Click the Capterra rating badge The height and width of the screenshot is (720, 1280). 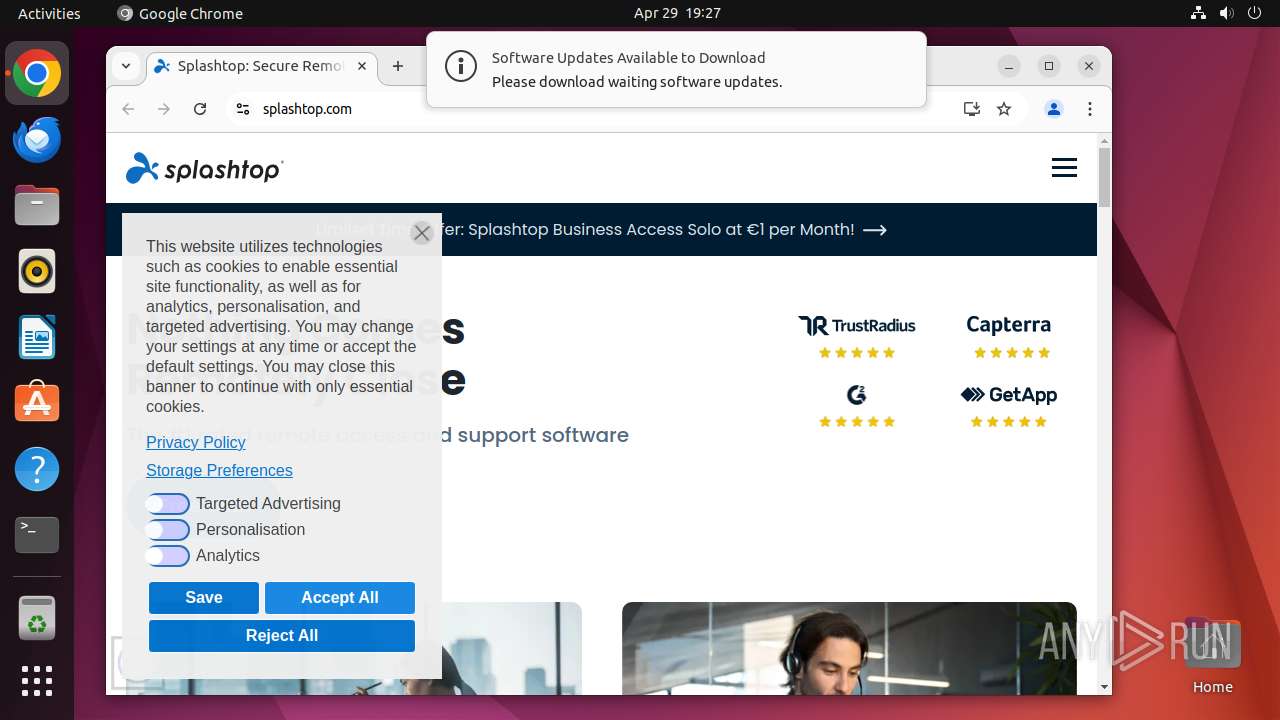tap(1009, 337)
